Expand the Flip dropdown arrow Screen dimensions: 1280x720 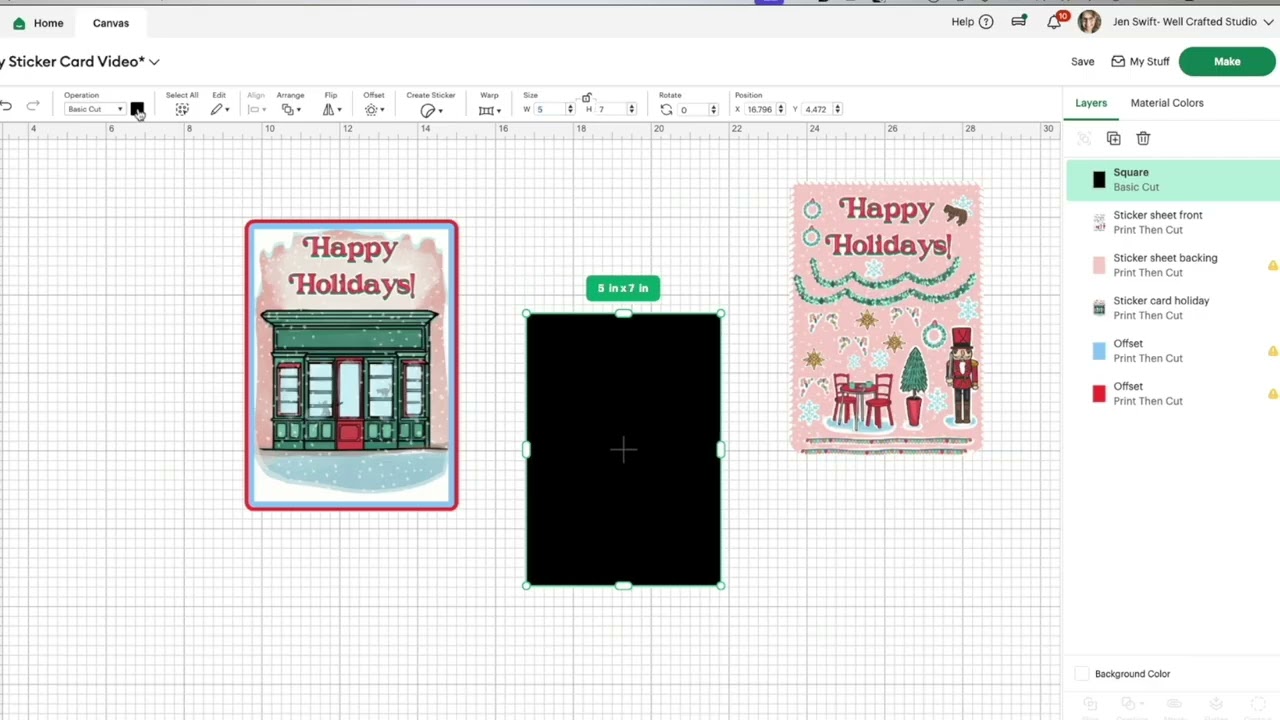pyautogui.click(x=339, y=110)
